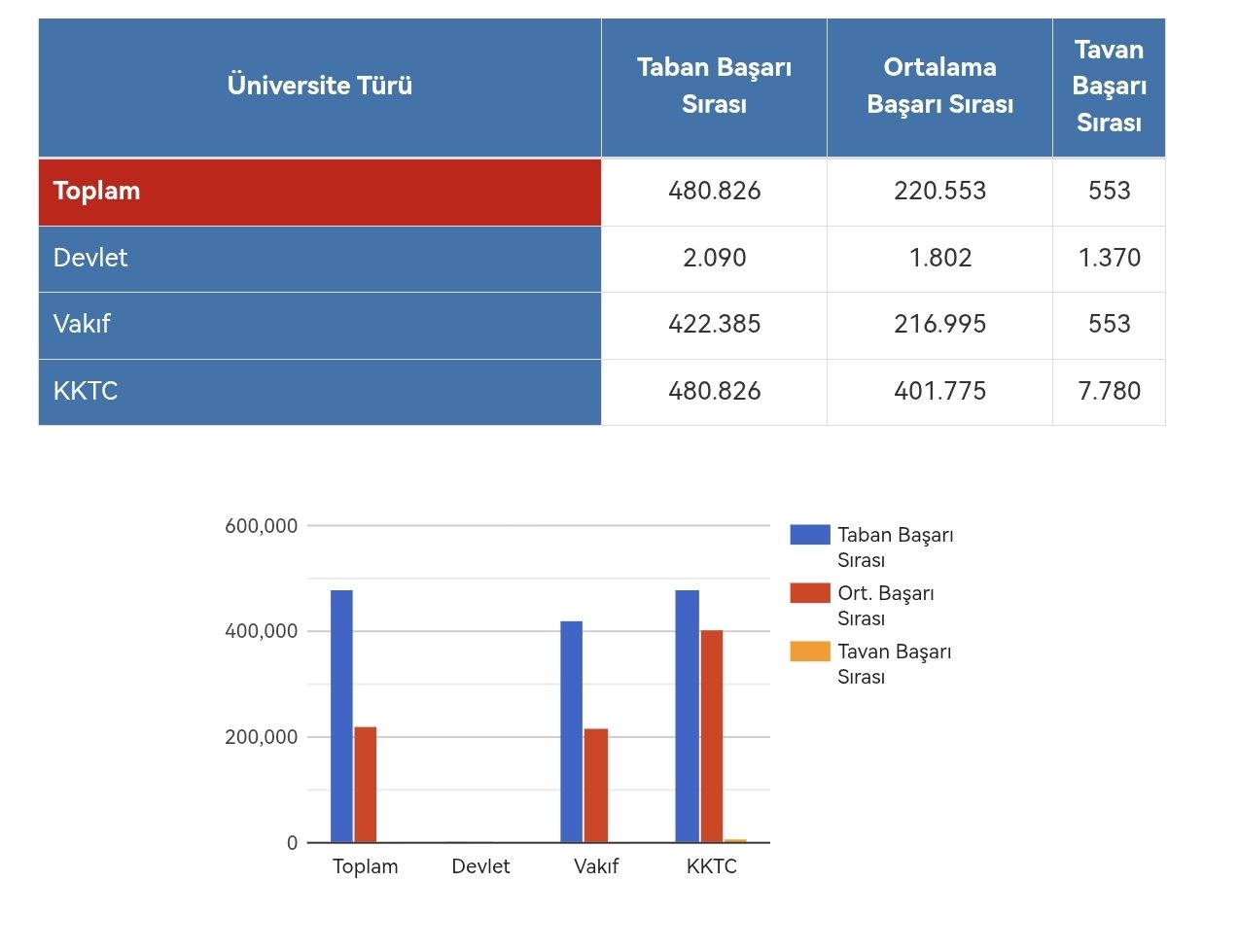Select the "Tavan Başarı Sırası" table column header

(1109, 88)
